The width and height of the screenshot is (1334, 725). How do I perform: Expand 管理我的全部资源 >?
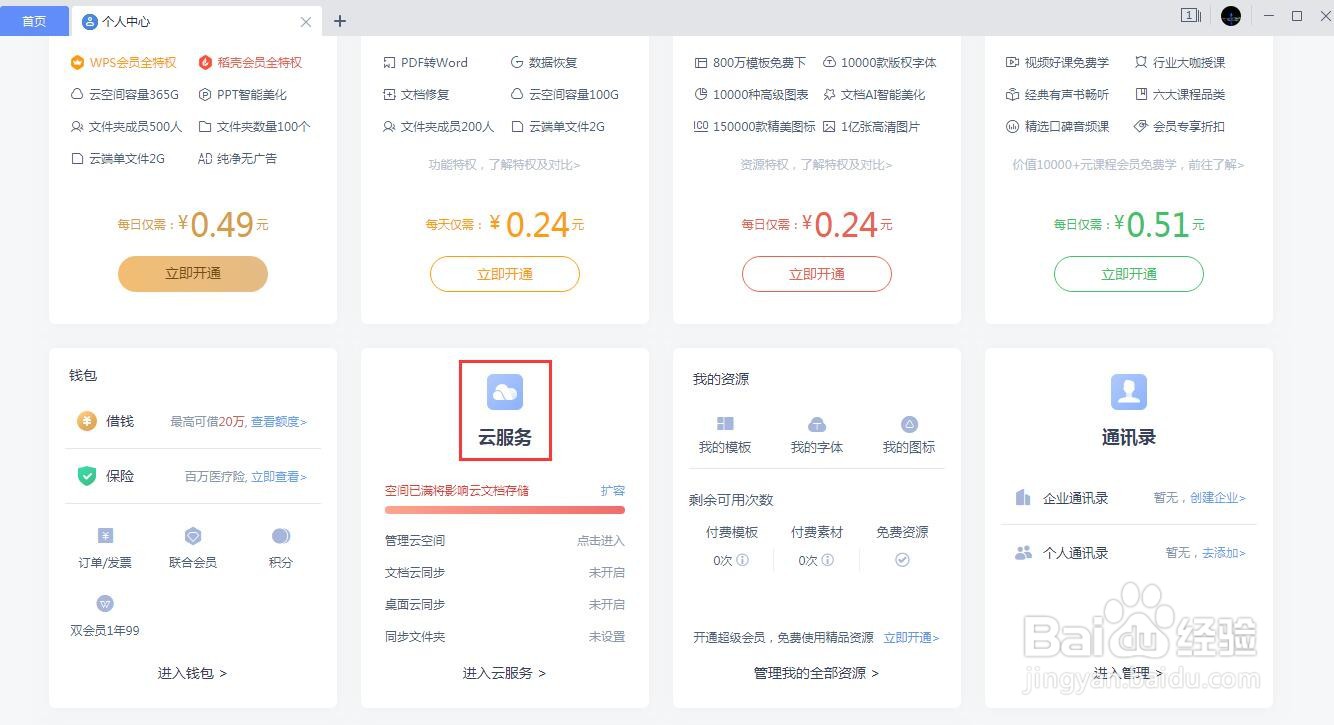click(817, 673)
